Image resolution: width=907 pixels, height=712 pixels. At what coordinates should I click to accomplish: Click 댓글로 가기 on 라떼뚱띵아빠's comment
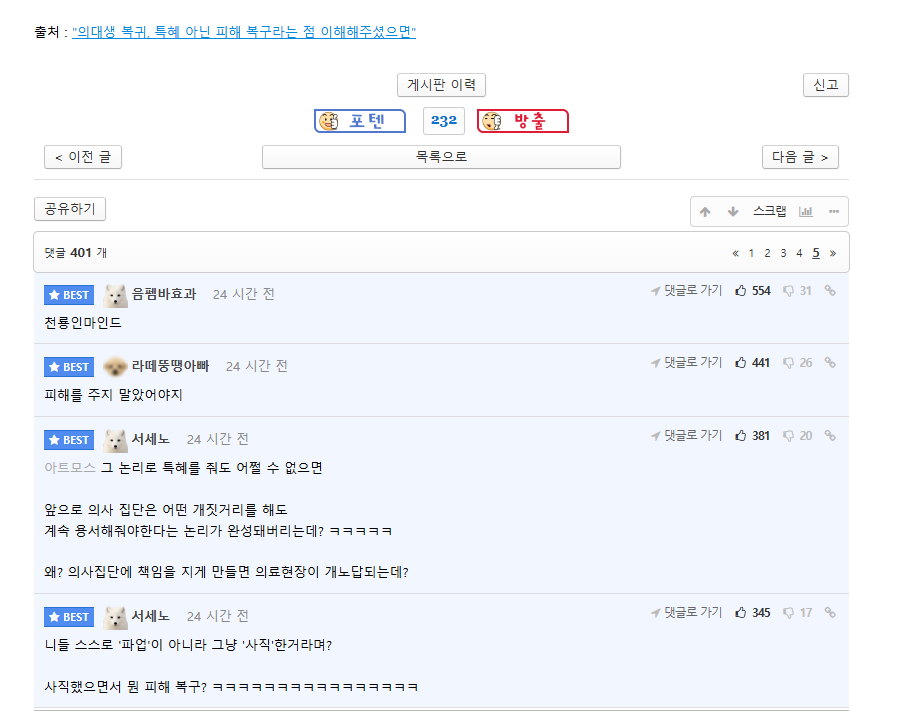pos(687,363)
